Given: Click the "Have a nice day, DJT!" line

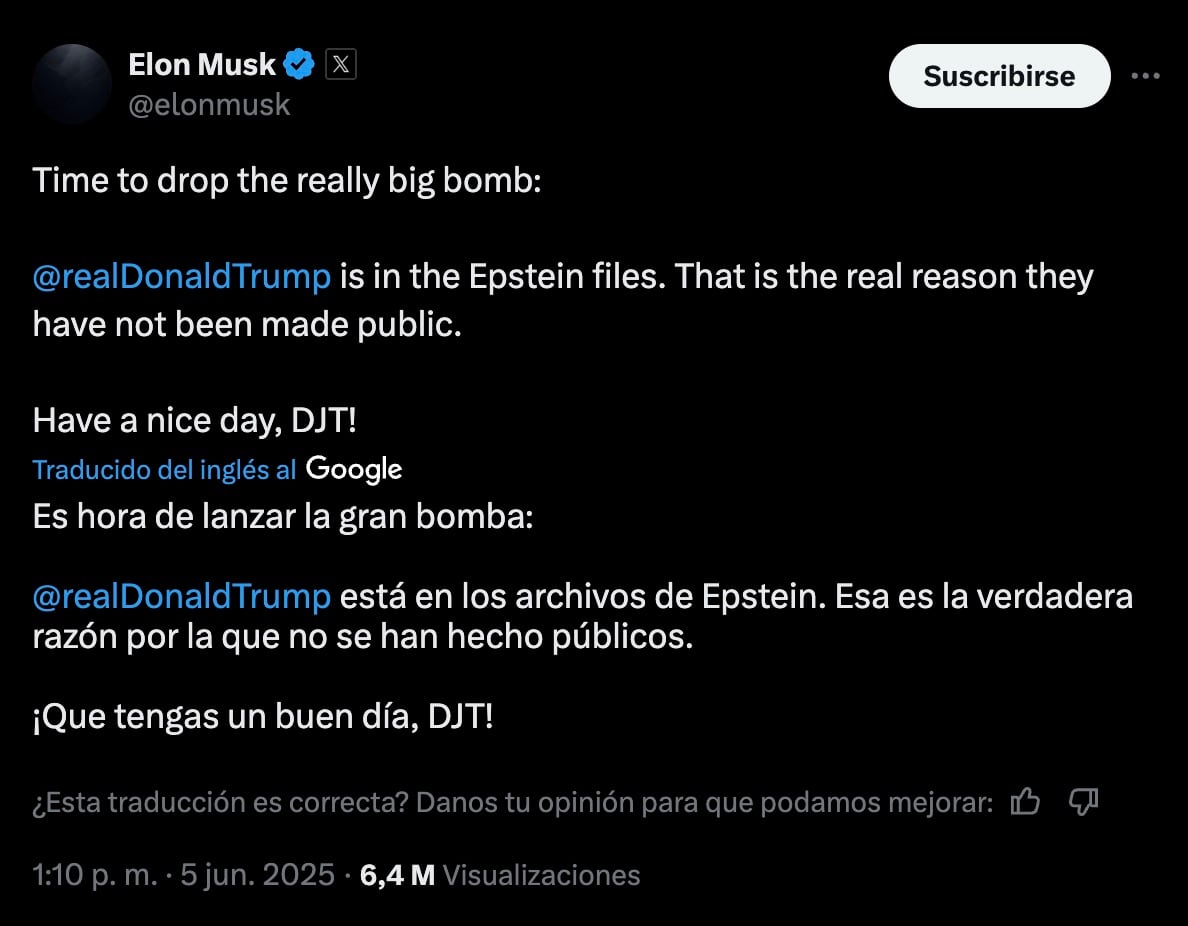Looking at the screenshot, I should tap(195, 421).
